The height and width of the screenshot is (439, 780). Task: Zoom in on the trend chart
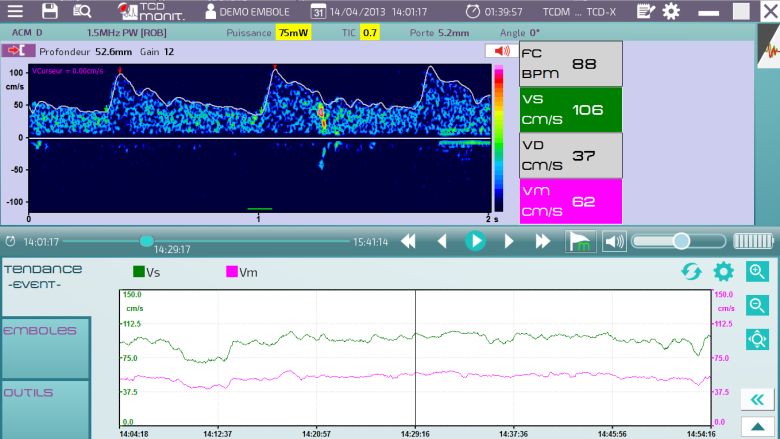(757, 271)
